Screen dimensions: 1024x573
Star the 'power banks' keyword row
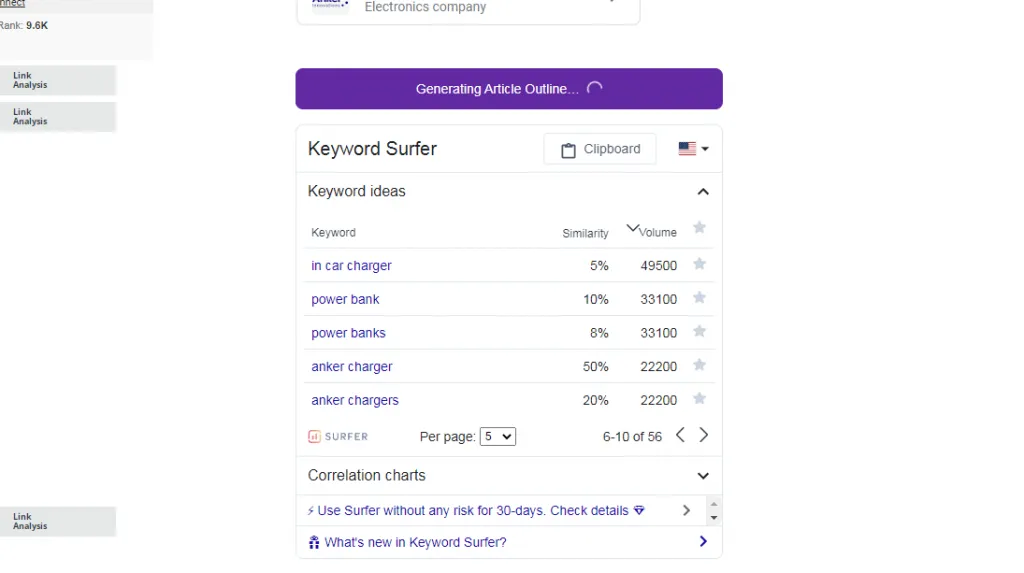[699, 331]
